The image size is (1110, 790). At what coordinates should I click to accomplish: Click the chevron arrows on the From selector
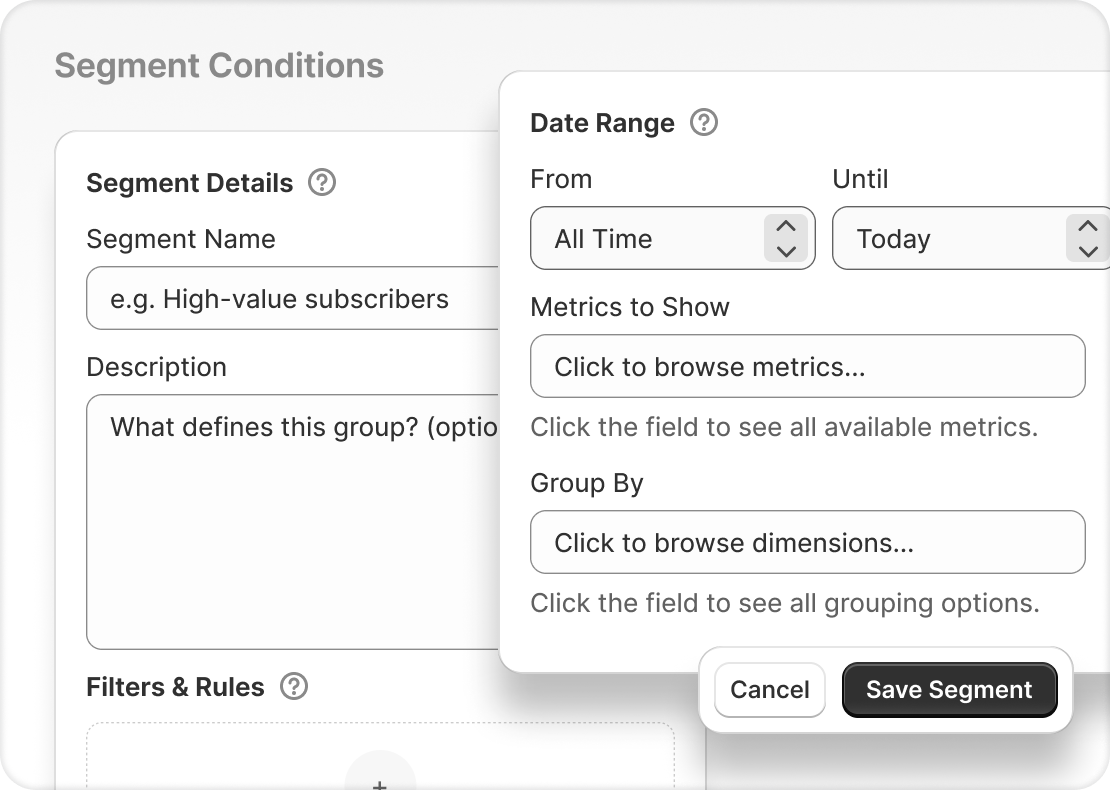point(786,239)
